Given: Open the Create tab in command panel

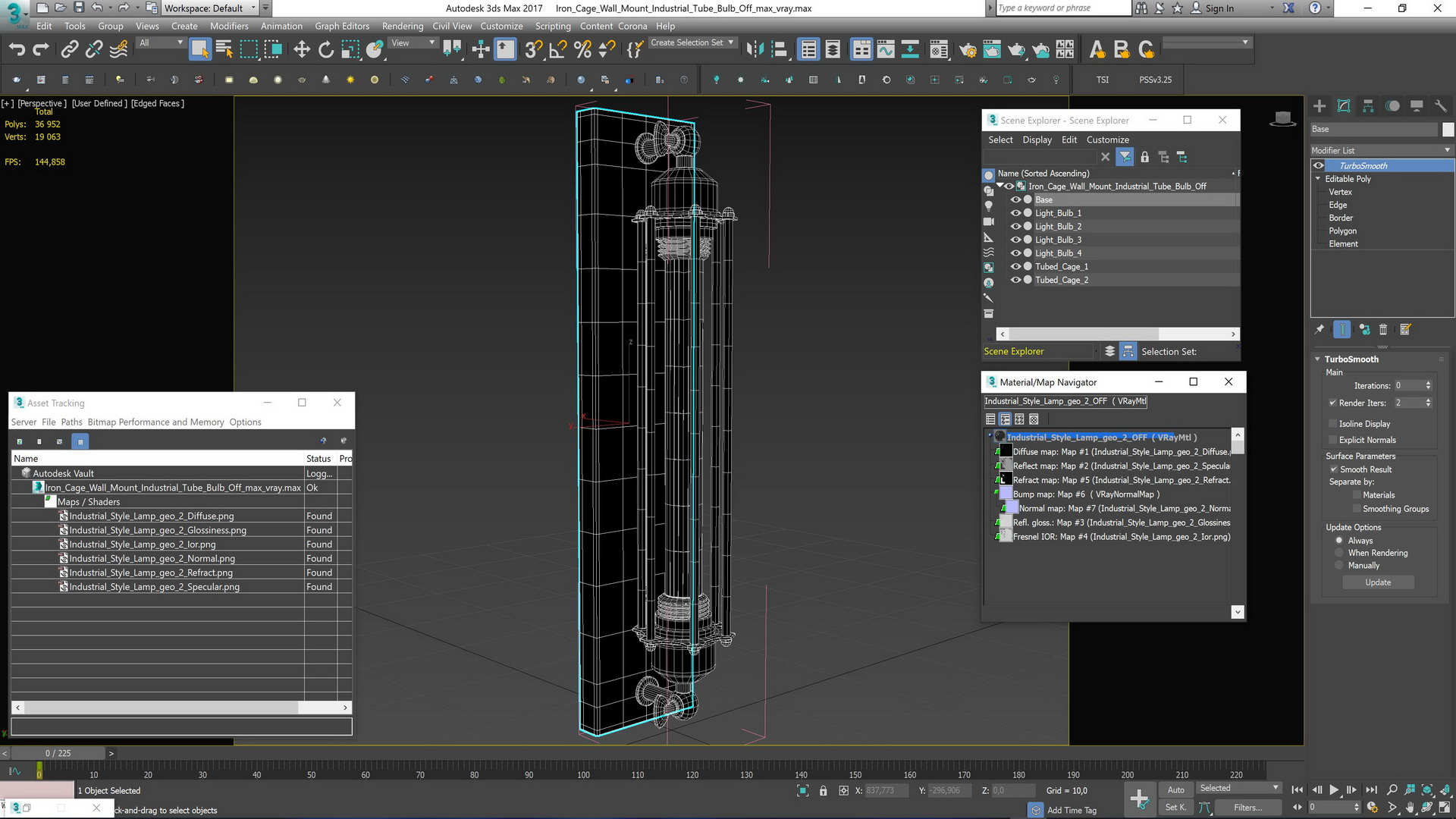Looking at the screenshot, I should 1319,106.
